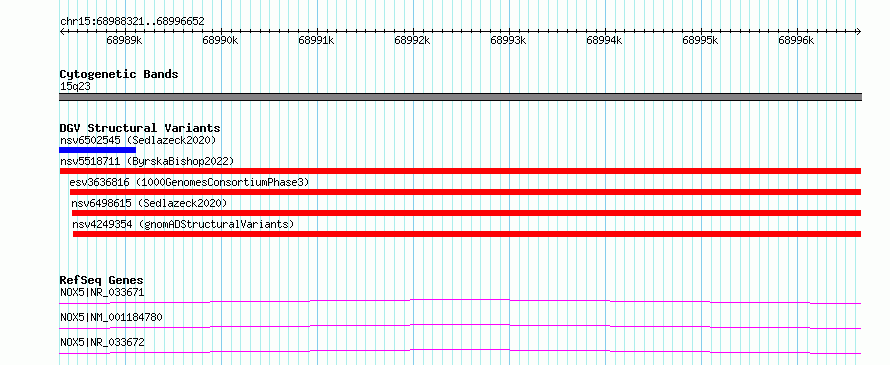Open nsv6498615 (Sedlazeck2020) label
890x365 pixels.
(x=149, y=203)
